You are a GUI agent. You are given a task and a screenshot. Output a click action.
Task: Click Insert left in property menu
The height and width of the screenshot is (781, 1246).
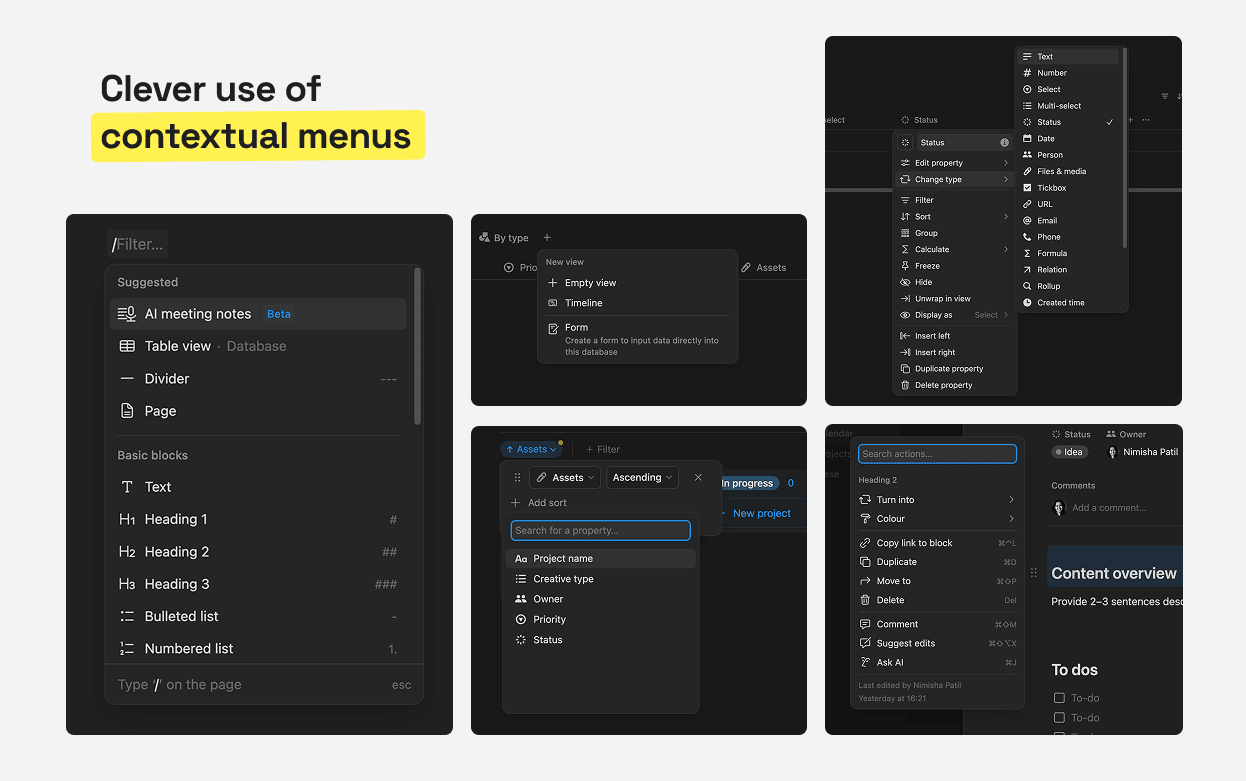coord(955,336)
